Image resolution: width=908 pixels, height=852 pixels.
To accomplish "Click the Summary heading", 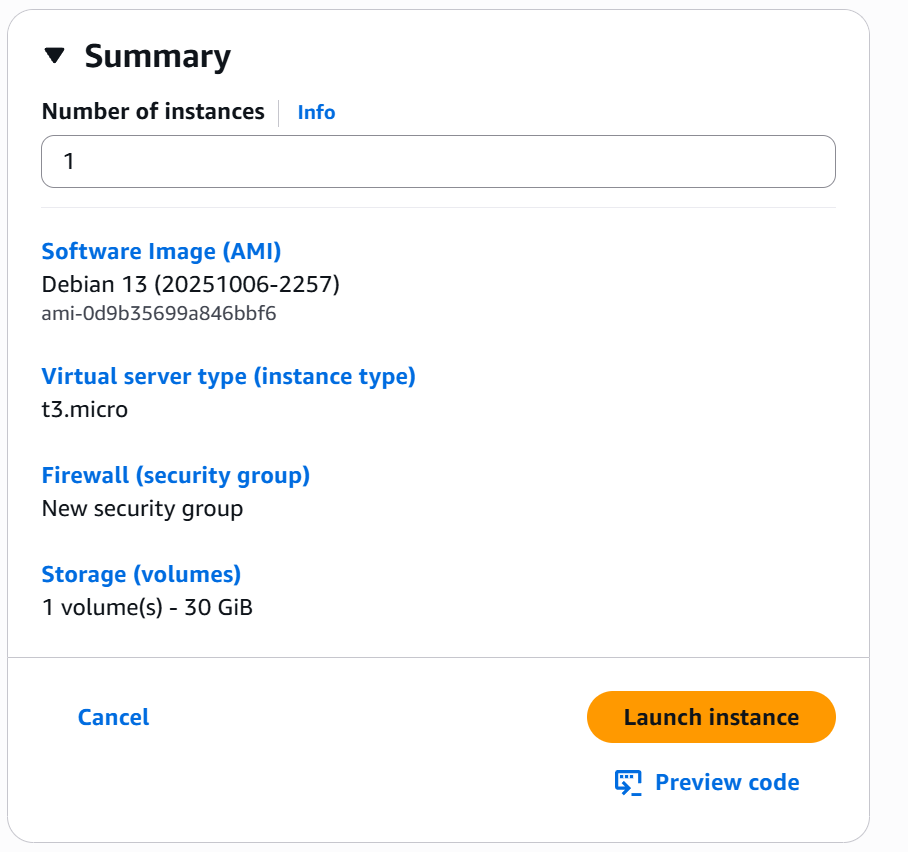I will 158,56.
